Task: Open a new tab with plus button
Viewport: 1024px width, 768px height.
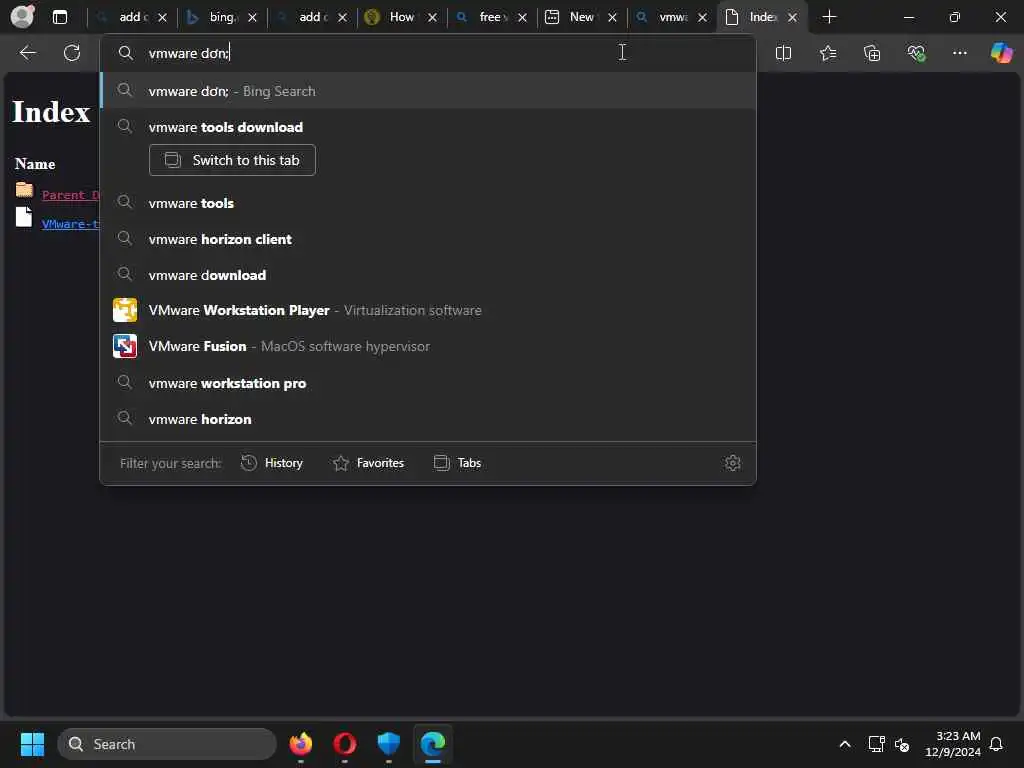Action: click(829, 17)
